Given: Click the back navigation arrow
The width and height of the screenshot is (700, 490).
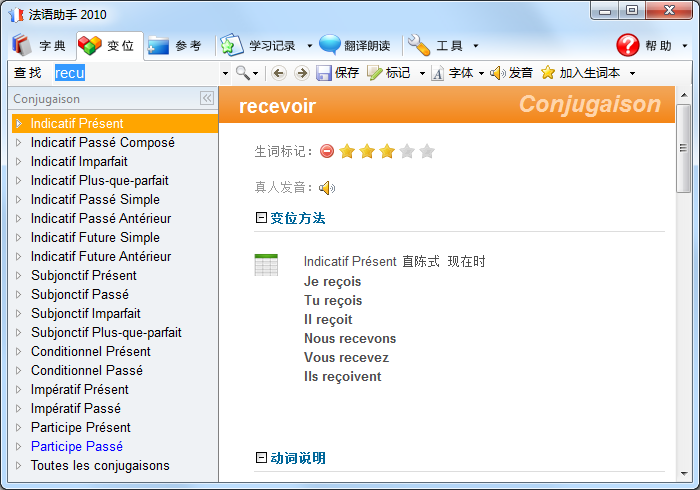Looking at the screenshot, I should 278,73.
